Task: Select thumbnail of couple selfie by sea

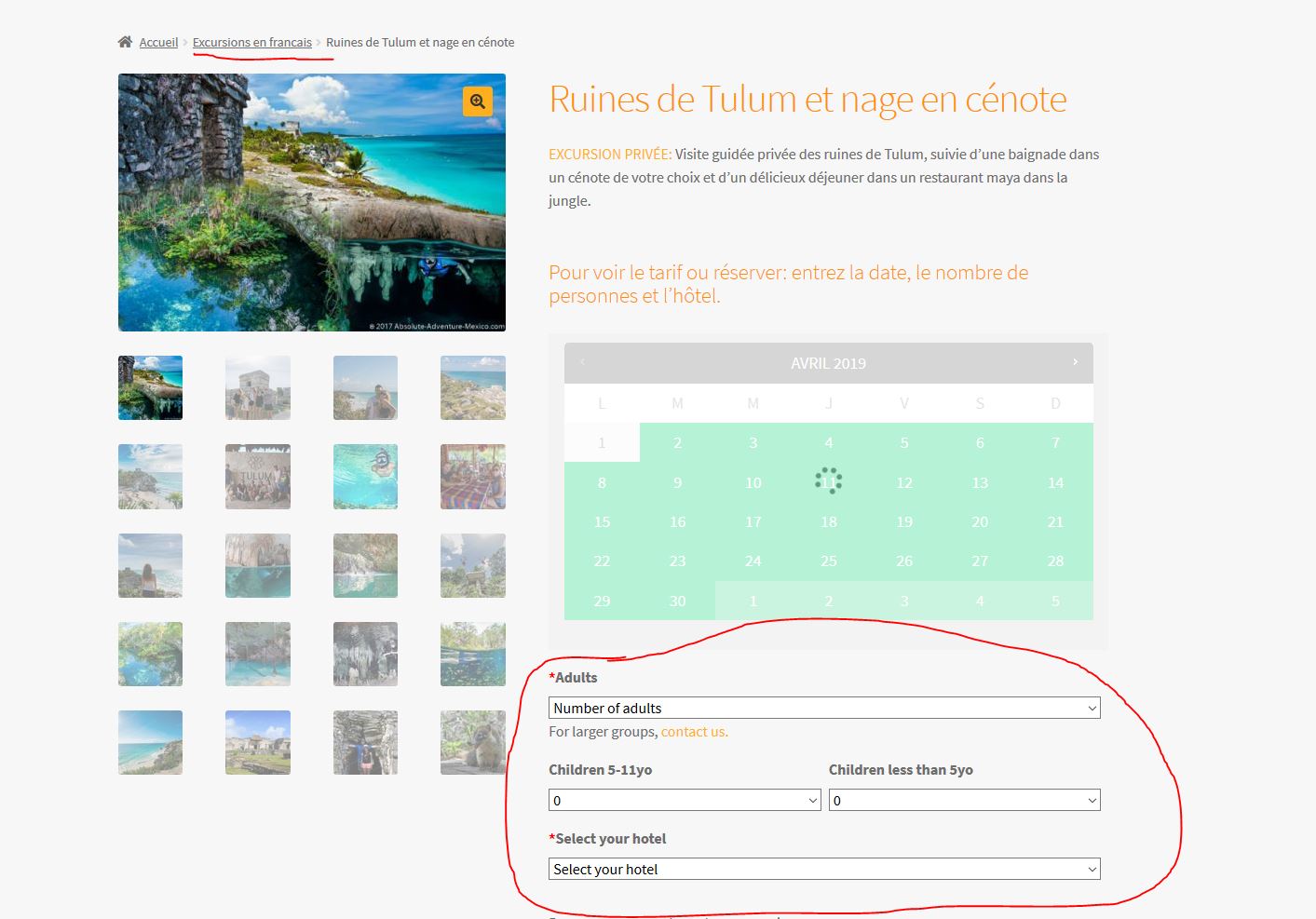Action: pyautogui.click(x=365, y=387)
